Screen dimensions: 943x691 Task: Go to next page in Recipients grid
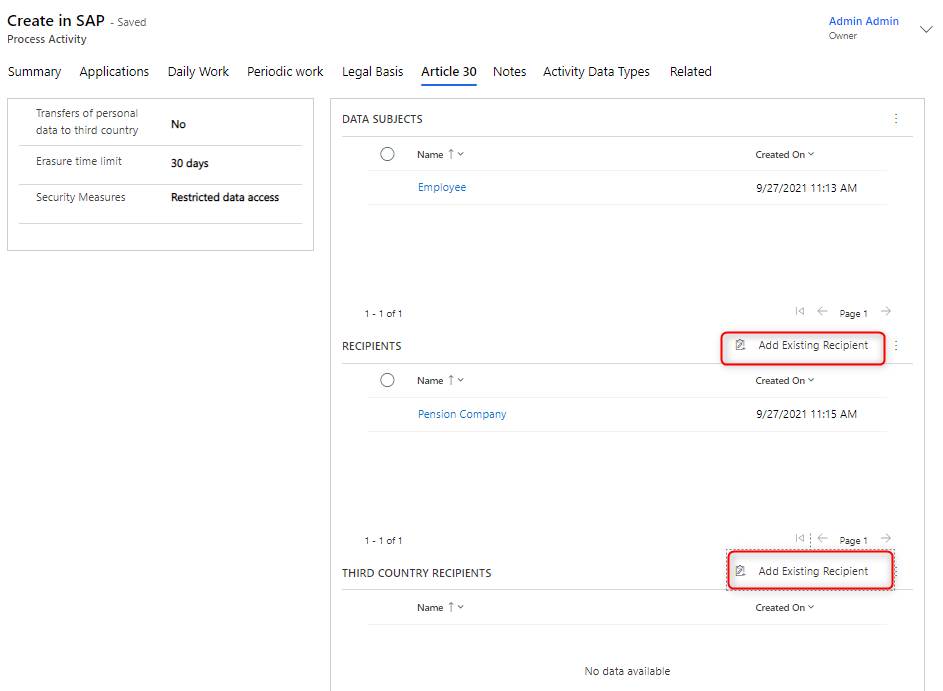(x=886, y=539)
